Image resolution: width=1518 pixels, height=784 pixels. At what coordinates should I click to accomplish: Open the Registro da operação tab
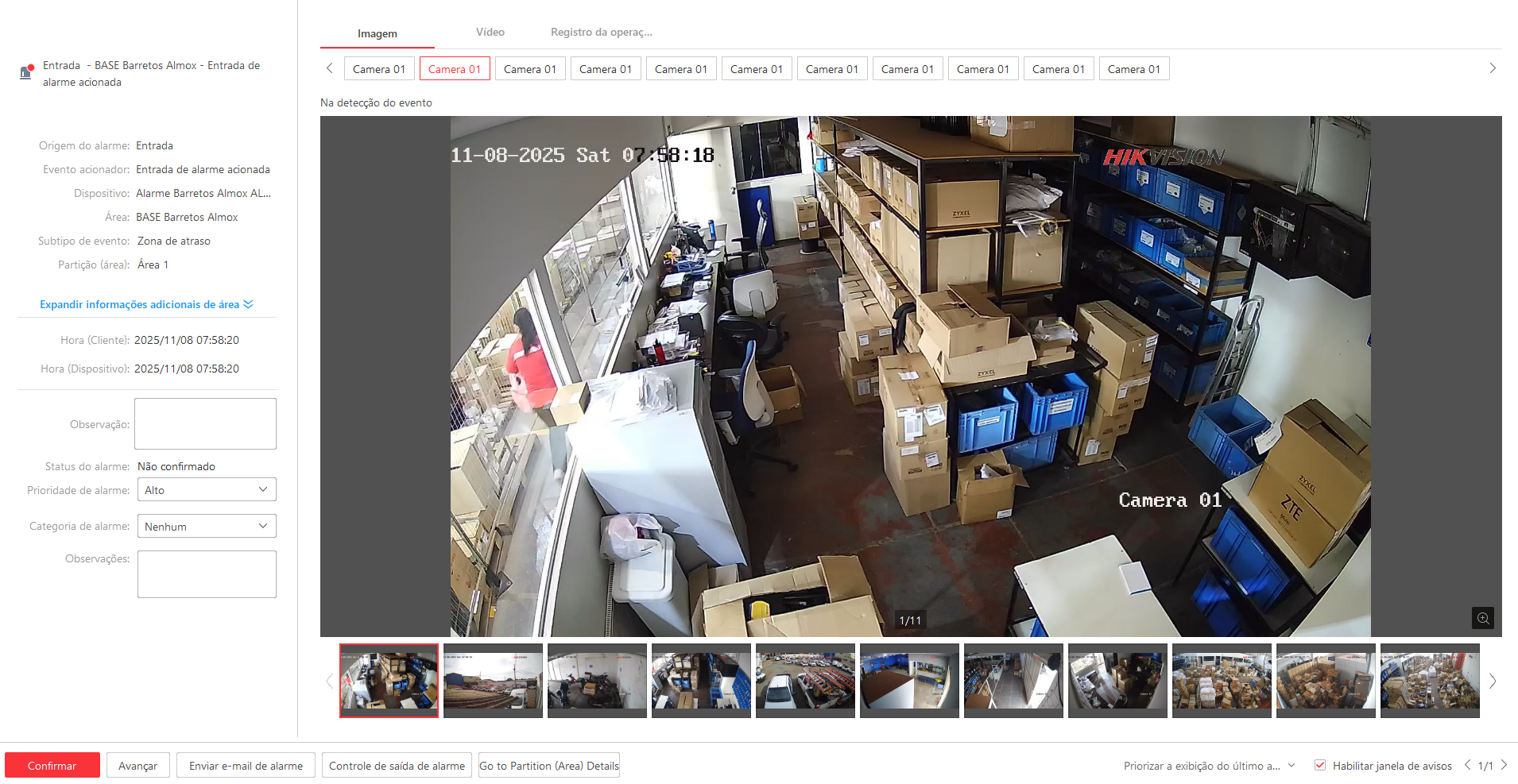[x=601, y=33]
